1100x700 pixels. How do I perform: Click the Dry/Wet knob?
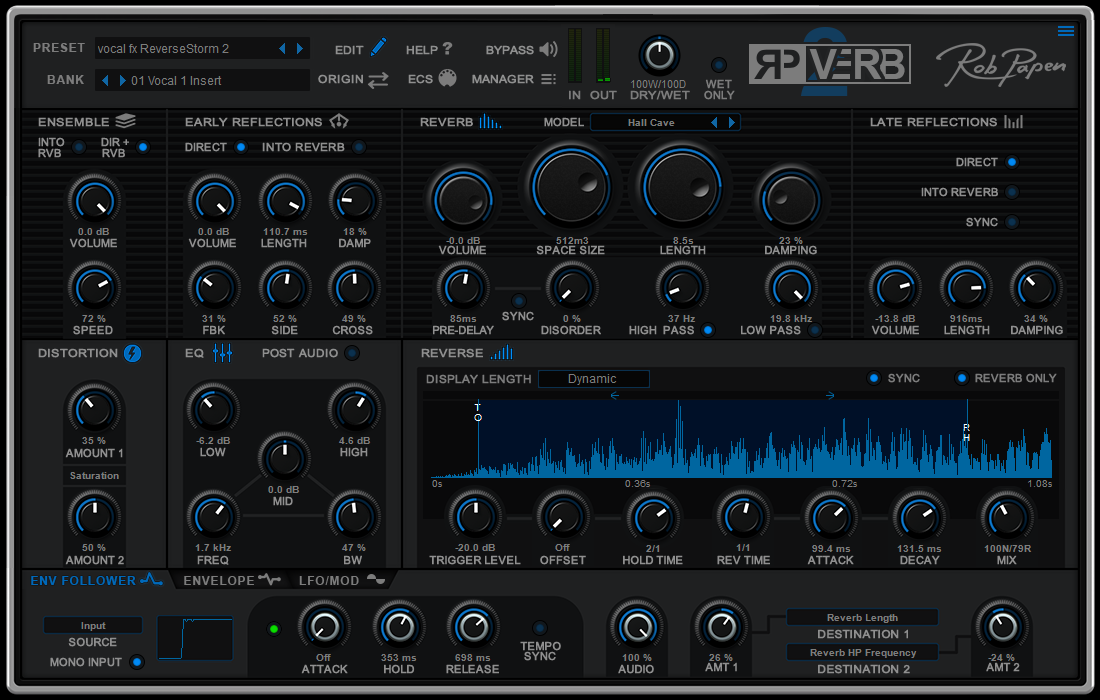pyautogui.click(x=659, y=56)
